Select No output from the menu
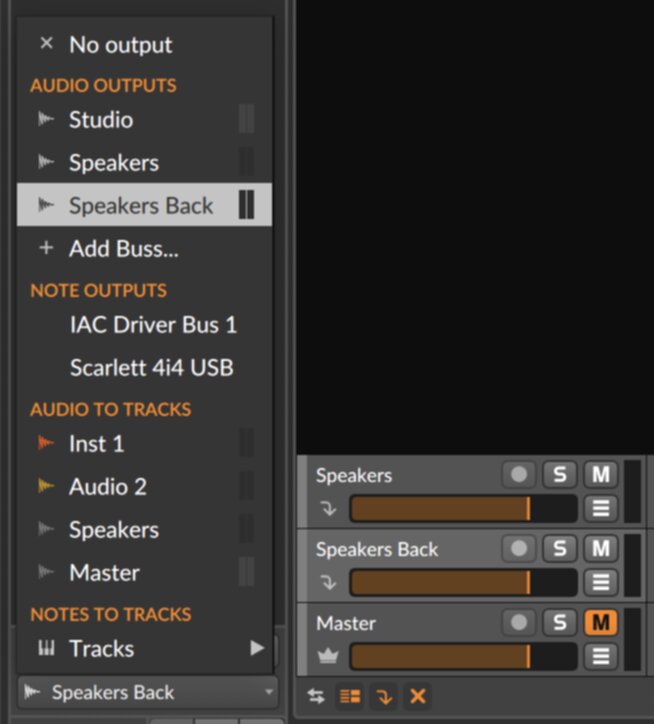Screen dimensions: 654x724 click(x=145, y=45)
